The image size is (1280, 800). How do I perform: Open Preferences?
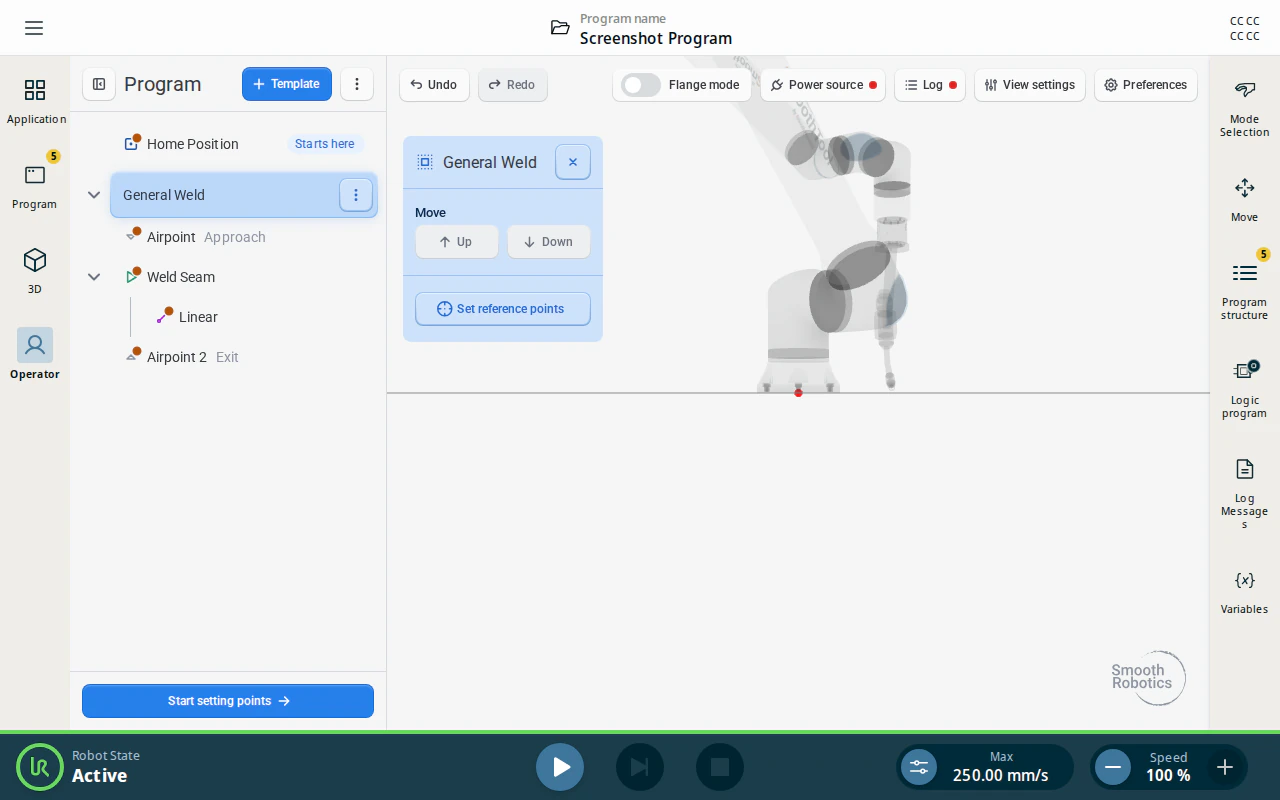coord(1146,85)
